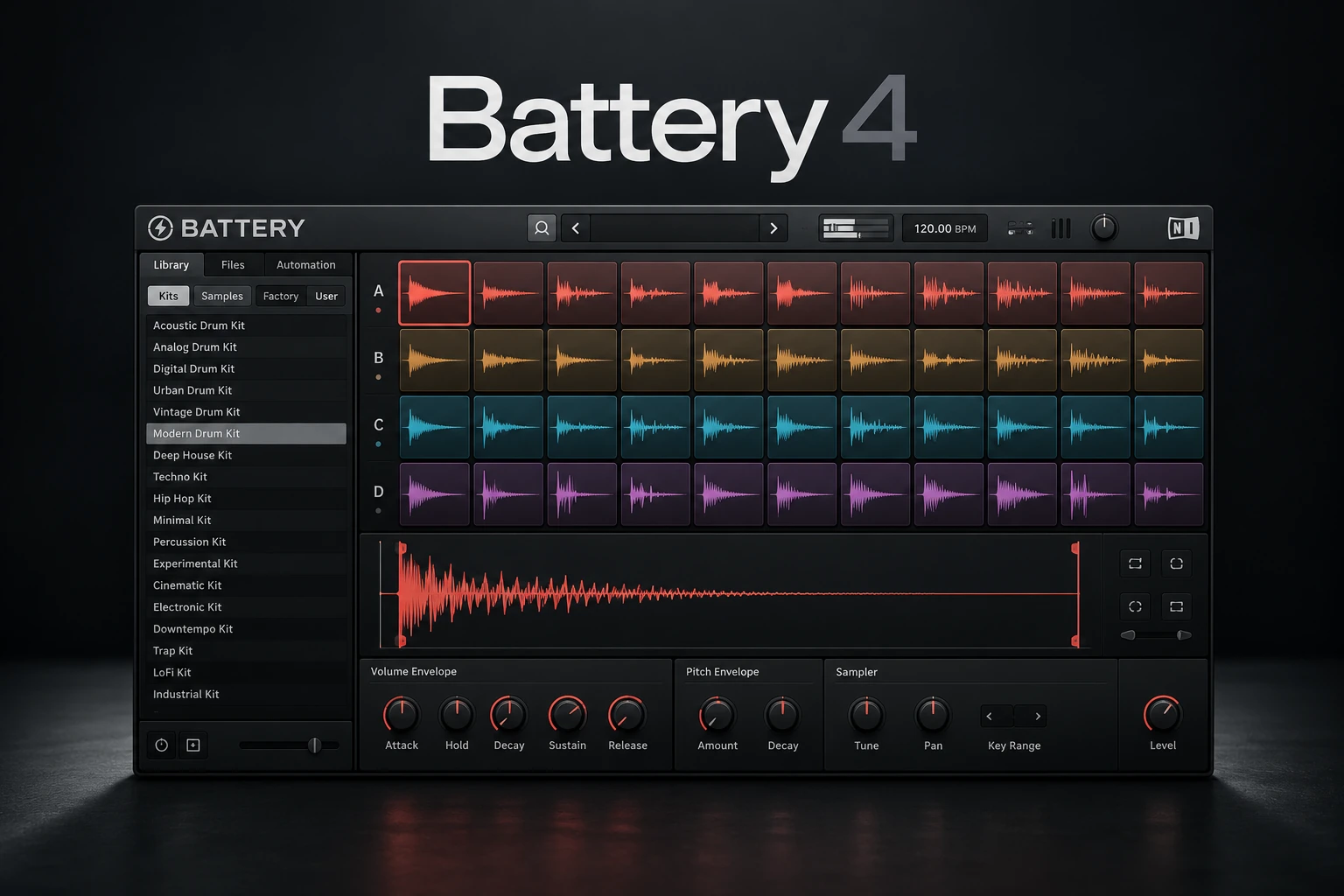
Task: Switch to User content
Action: (326, 296)
